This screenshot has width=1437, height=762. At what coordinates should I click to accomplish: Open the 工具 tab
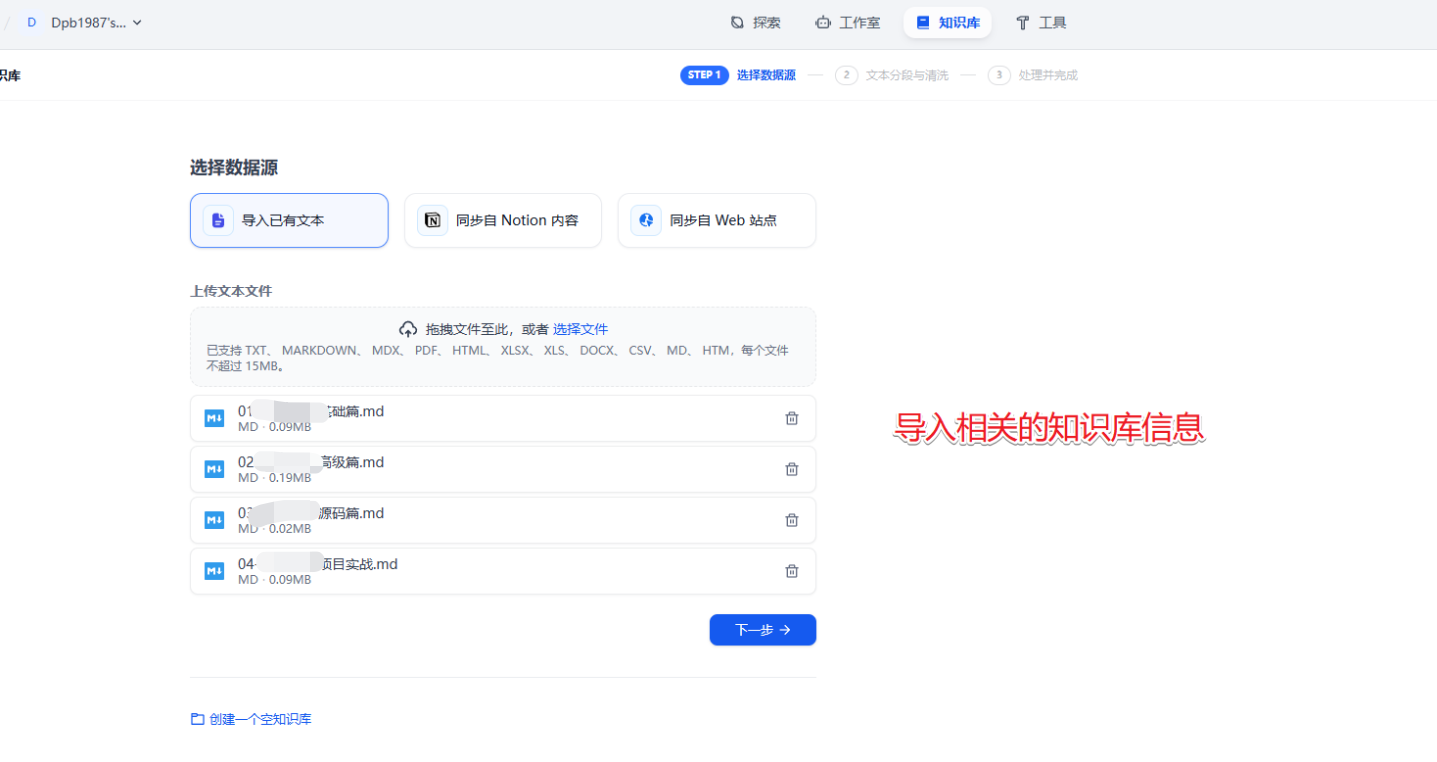(x=1041, y=22)
